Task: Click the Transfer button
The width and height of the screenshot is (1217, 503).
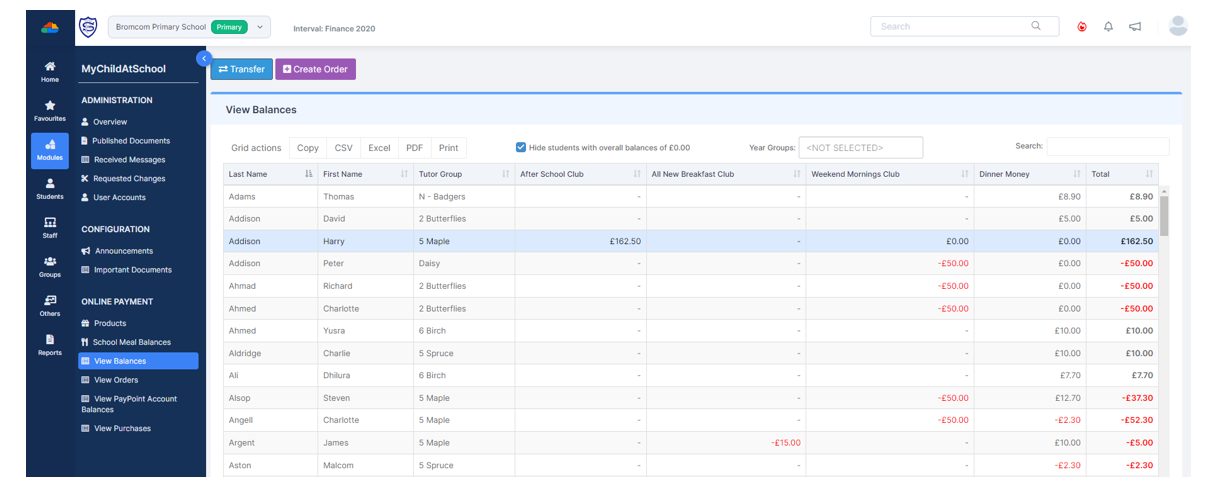Action: (x=241, y=69)
